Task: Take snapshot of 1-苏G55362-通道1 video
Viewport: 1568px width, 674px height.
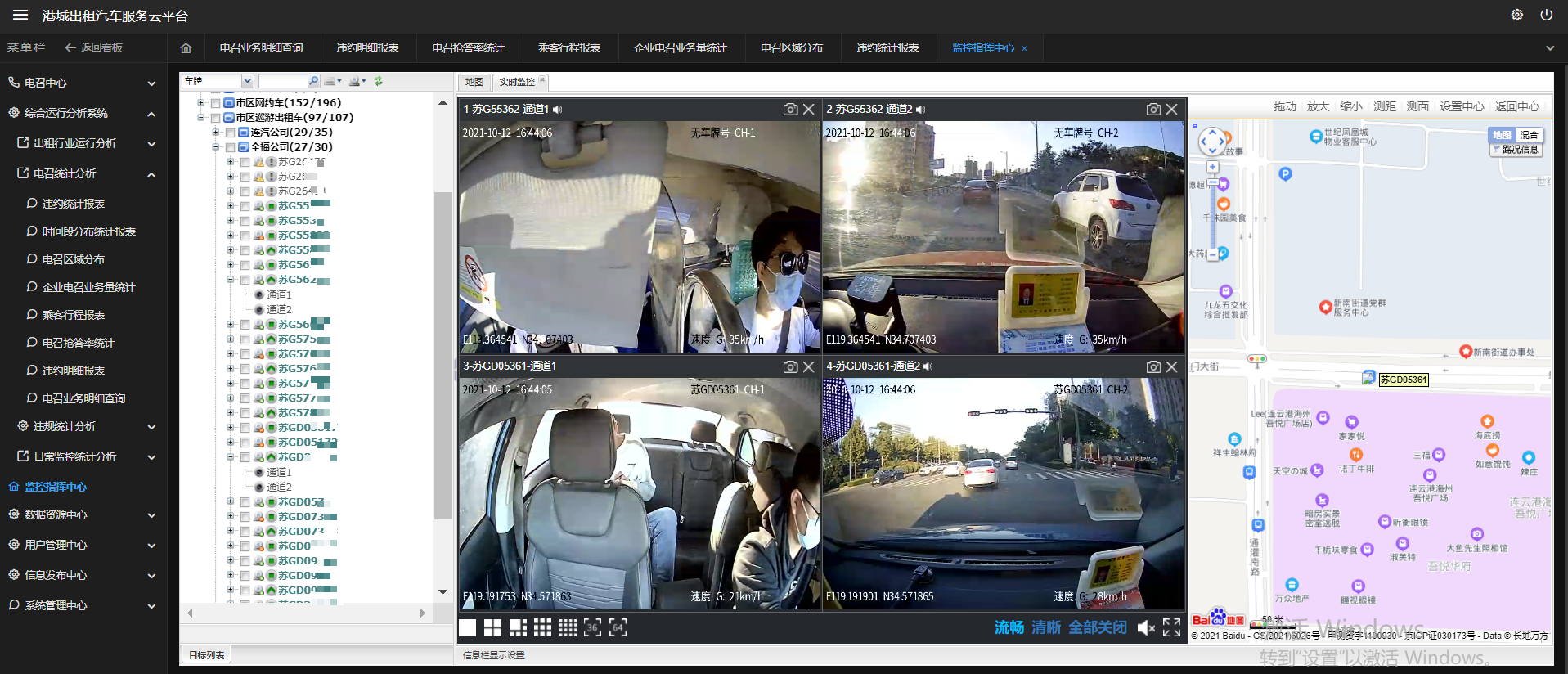Action: 790,110
